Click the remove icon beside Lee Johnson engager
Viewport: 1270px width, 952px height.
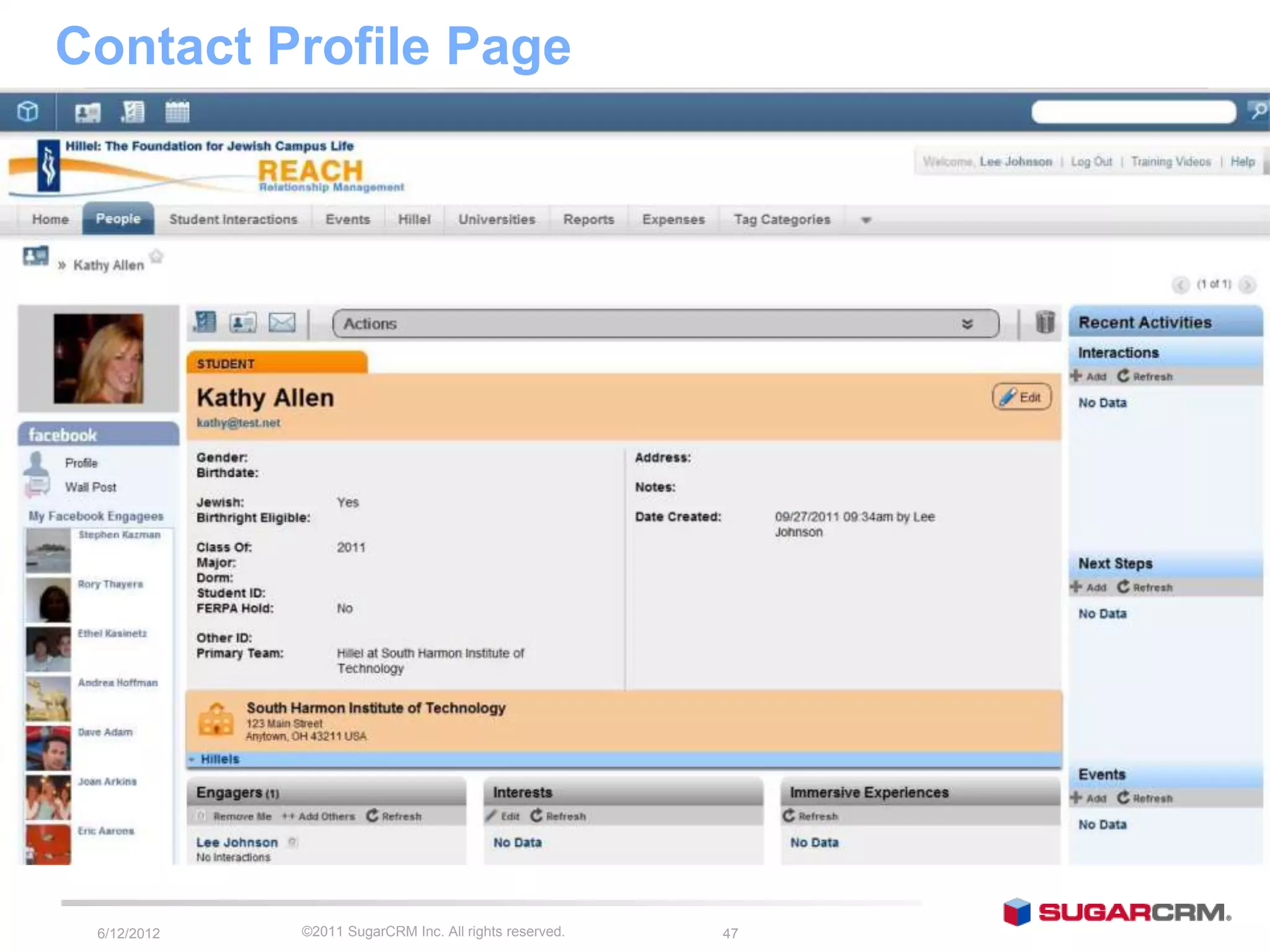(293, 842)
